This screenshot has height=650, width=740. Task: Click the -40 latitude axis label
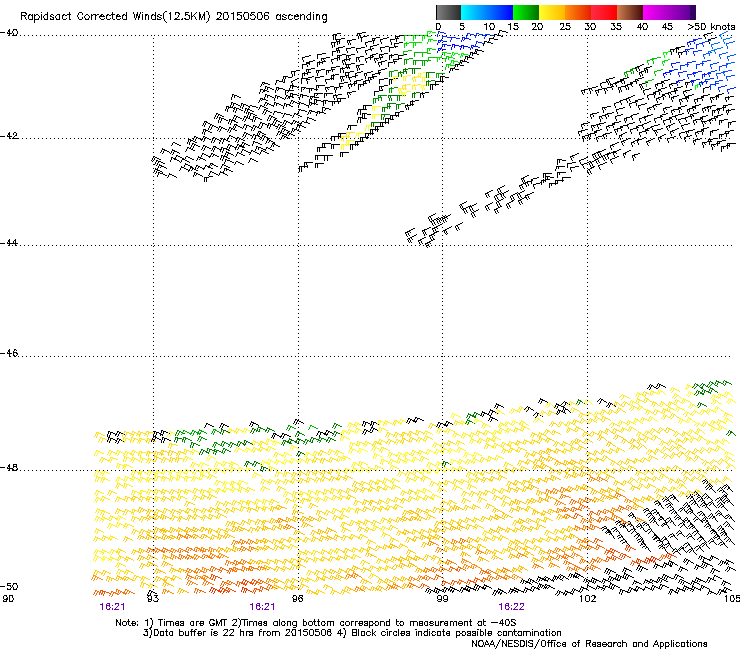coord(9,33)
